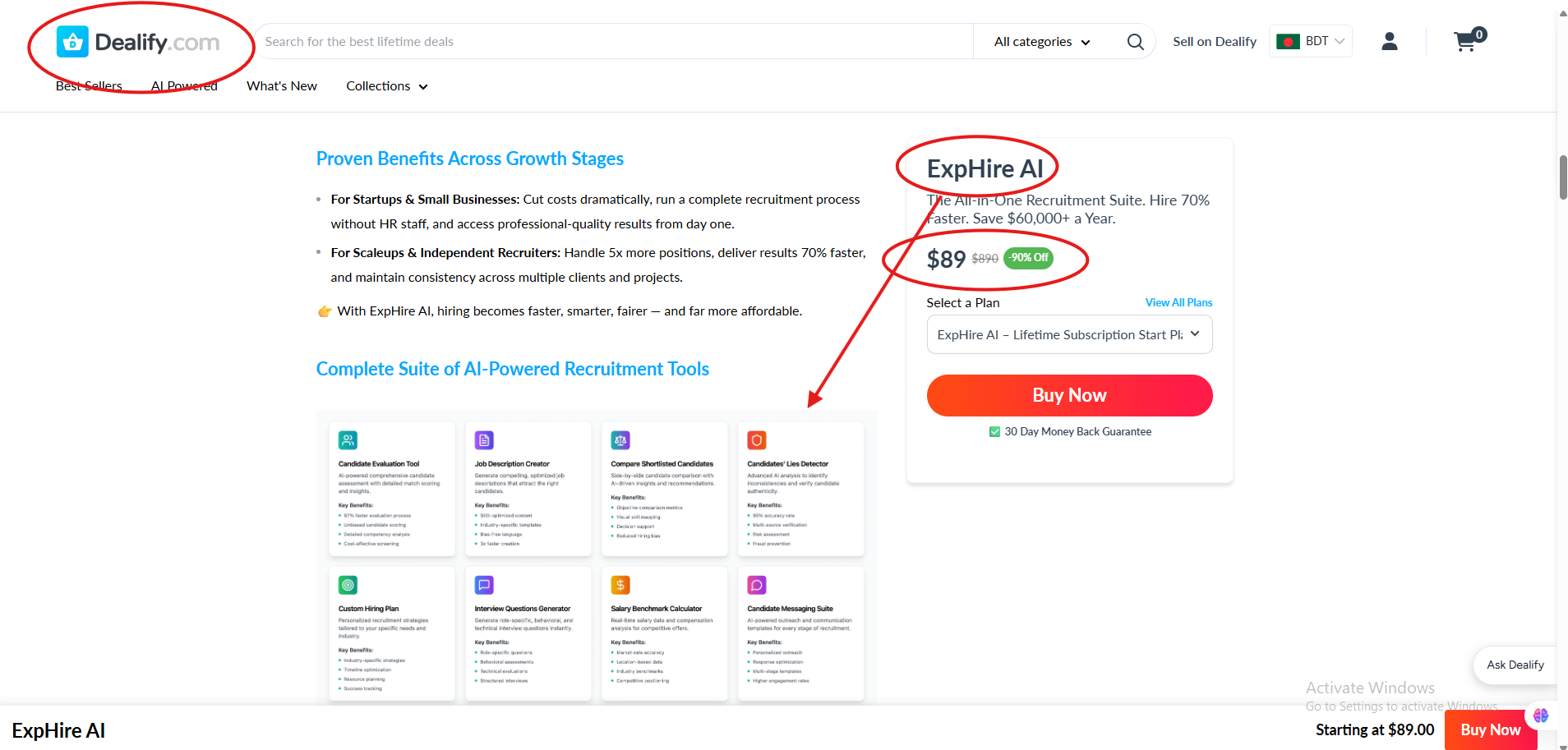
Task: Click the Salary Benchmark Calculator dollar icon
Action: point(620,585)
